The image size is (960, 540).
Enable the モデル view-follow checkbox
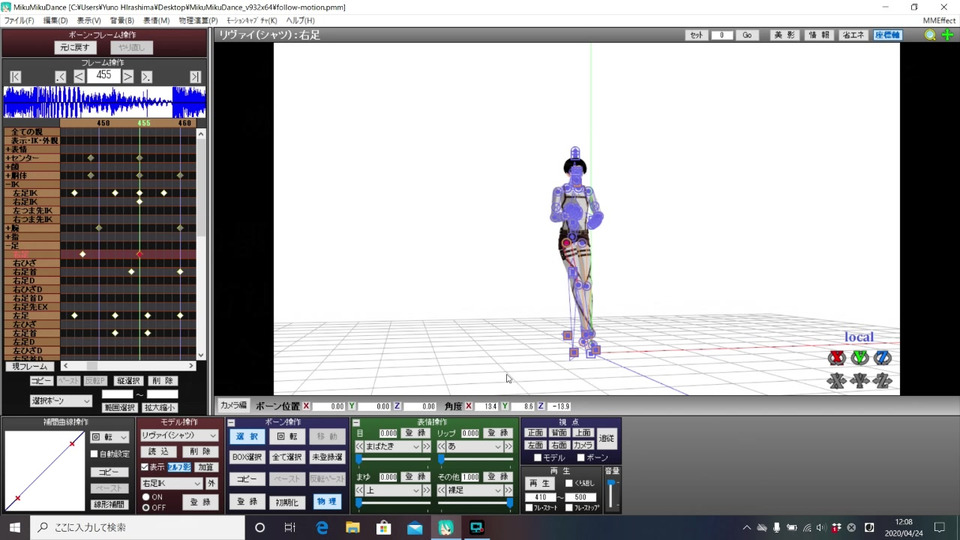point(539,457)
